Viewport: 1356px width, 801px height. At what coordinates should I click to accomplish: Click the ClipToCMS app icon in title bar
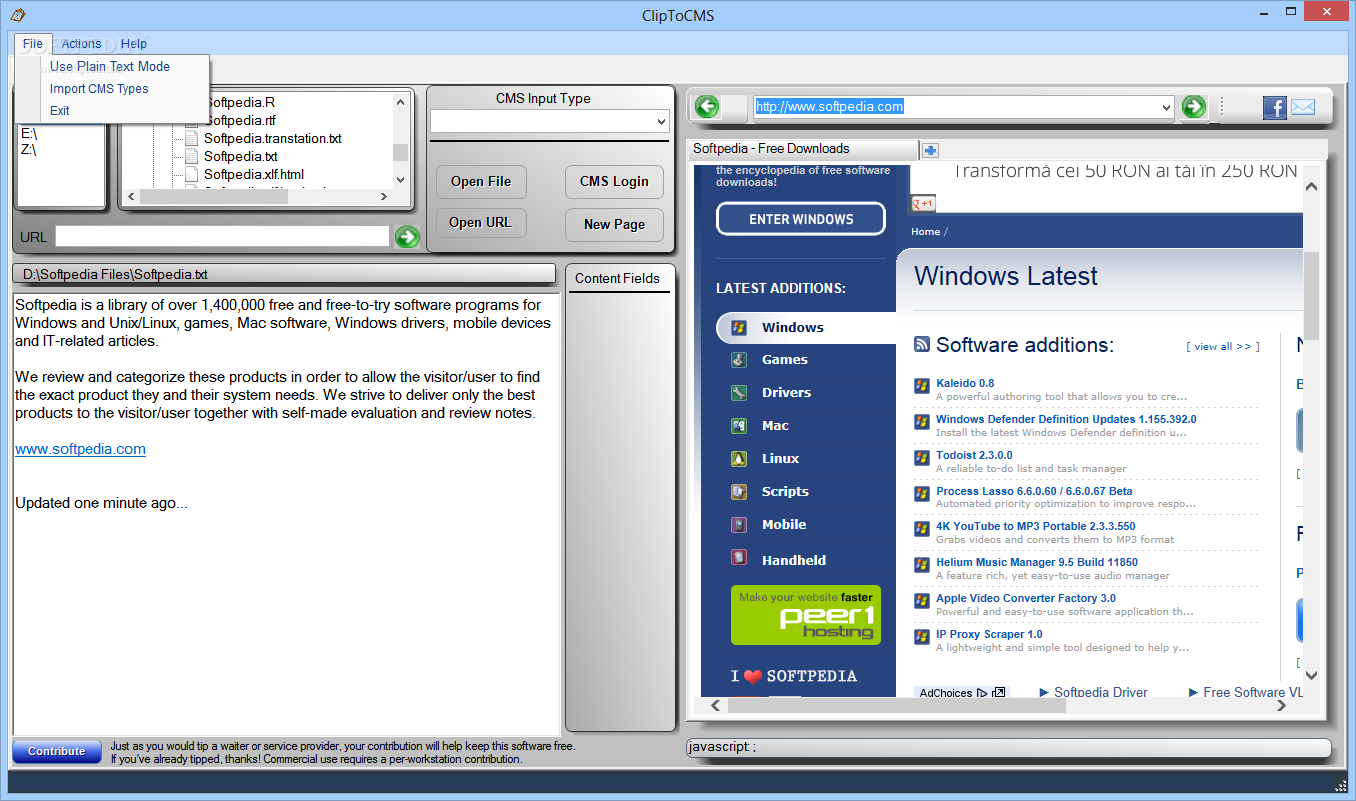17,14
